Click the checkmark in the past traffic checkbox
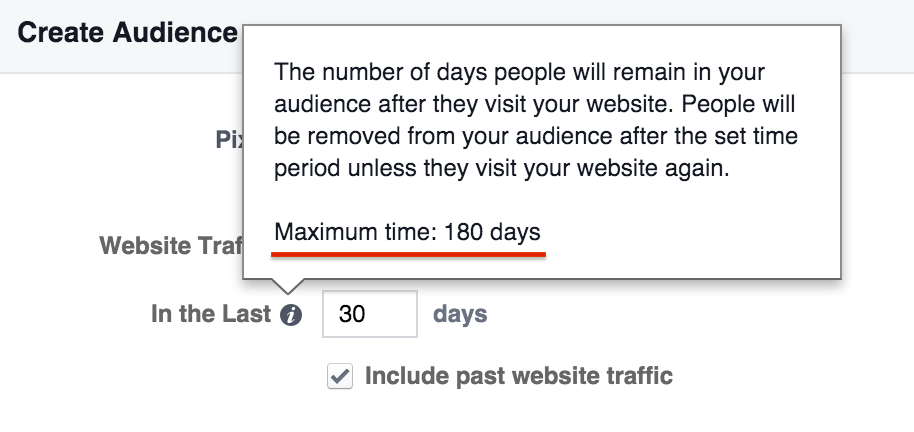Image resolution: width=914 pixels, height=432 pixels. coord(340,375)
